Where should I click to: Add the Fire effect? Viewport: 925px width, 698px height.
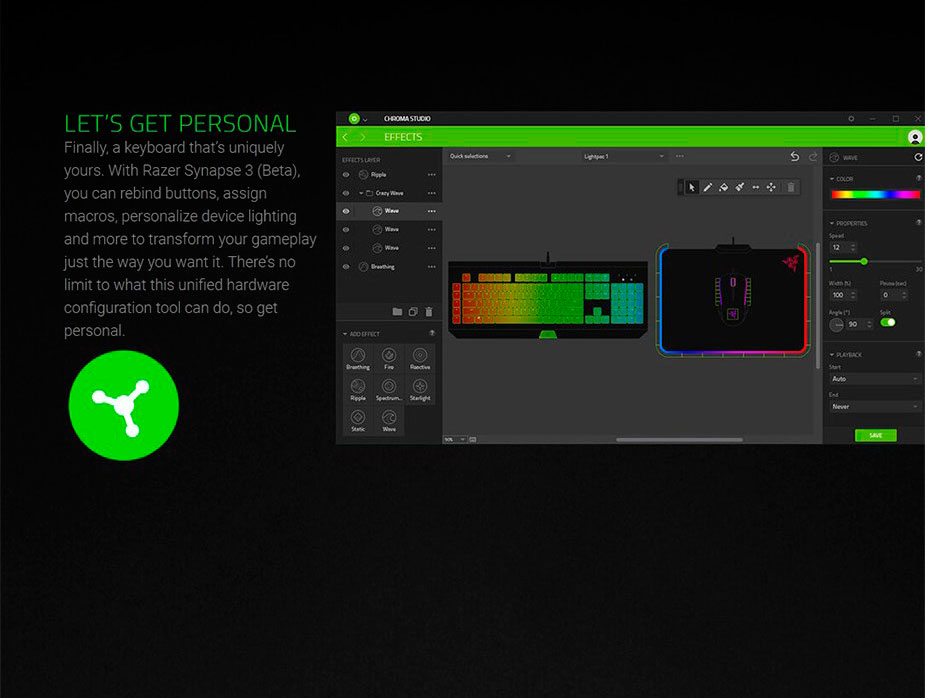[x=389, y=358]
